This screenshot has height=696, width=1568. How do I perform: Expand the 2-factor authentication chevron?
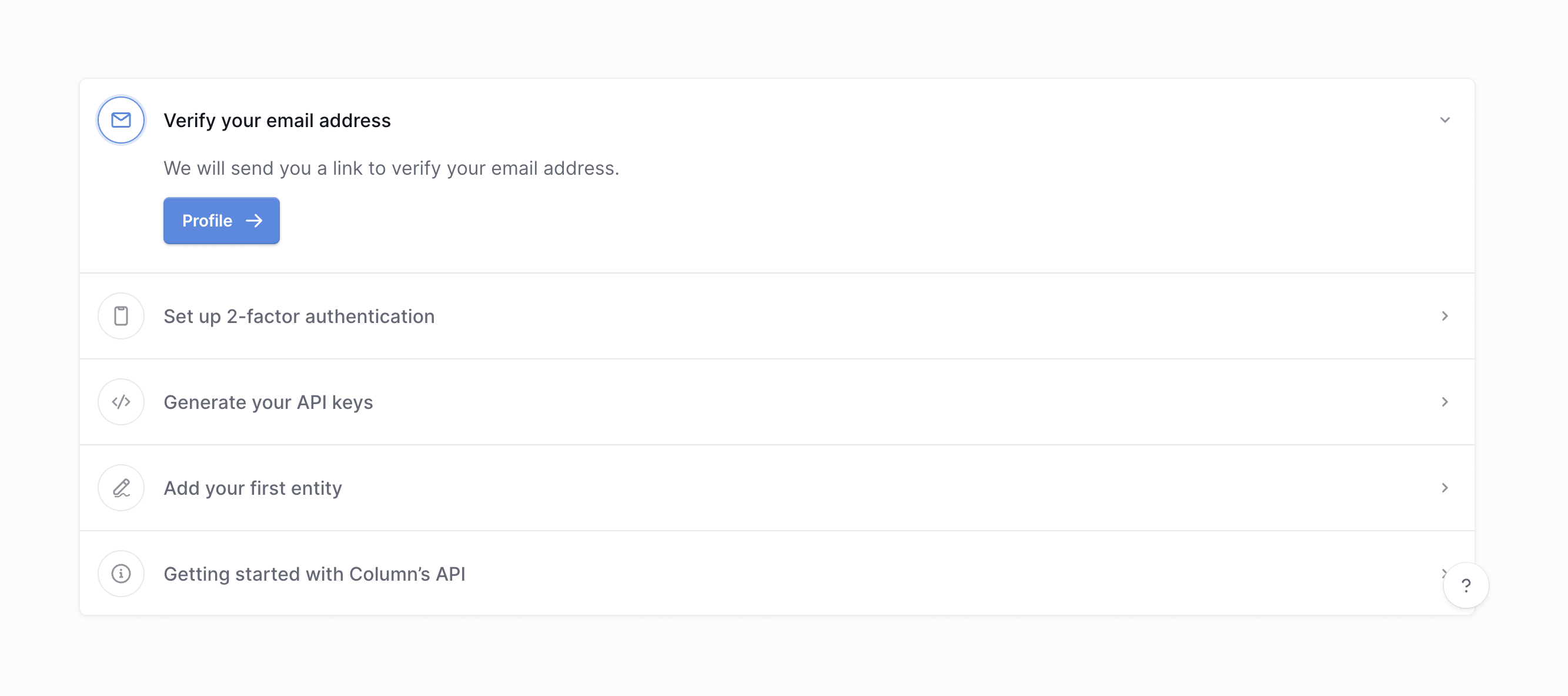click(x=1445, y=316)
